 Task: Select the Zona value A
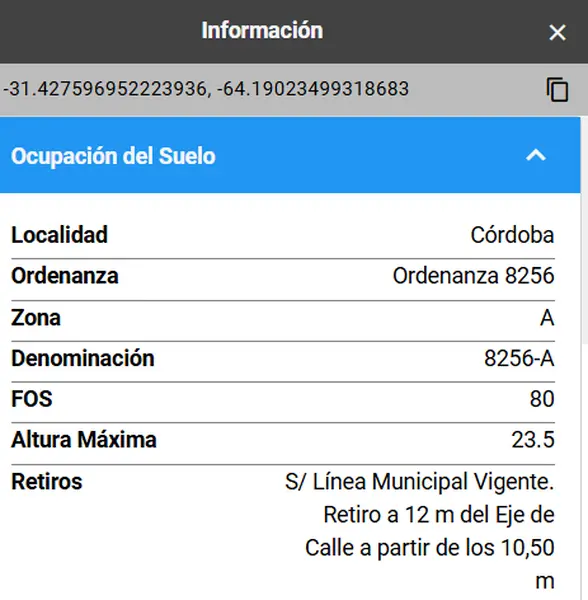click(547, 318)
